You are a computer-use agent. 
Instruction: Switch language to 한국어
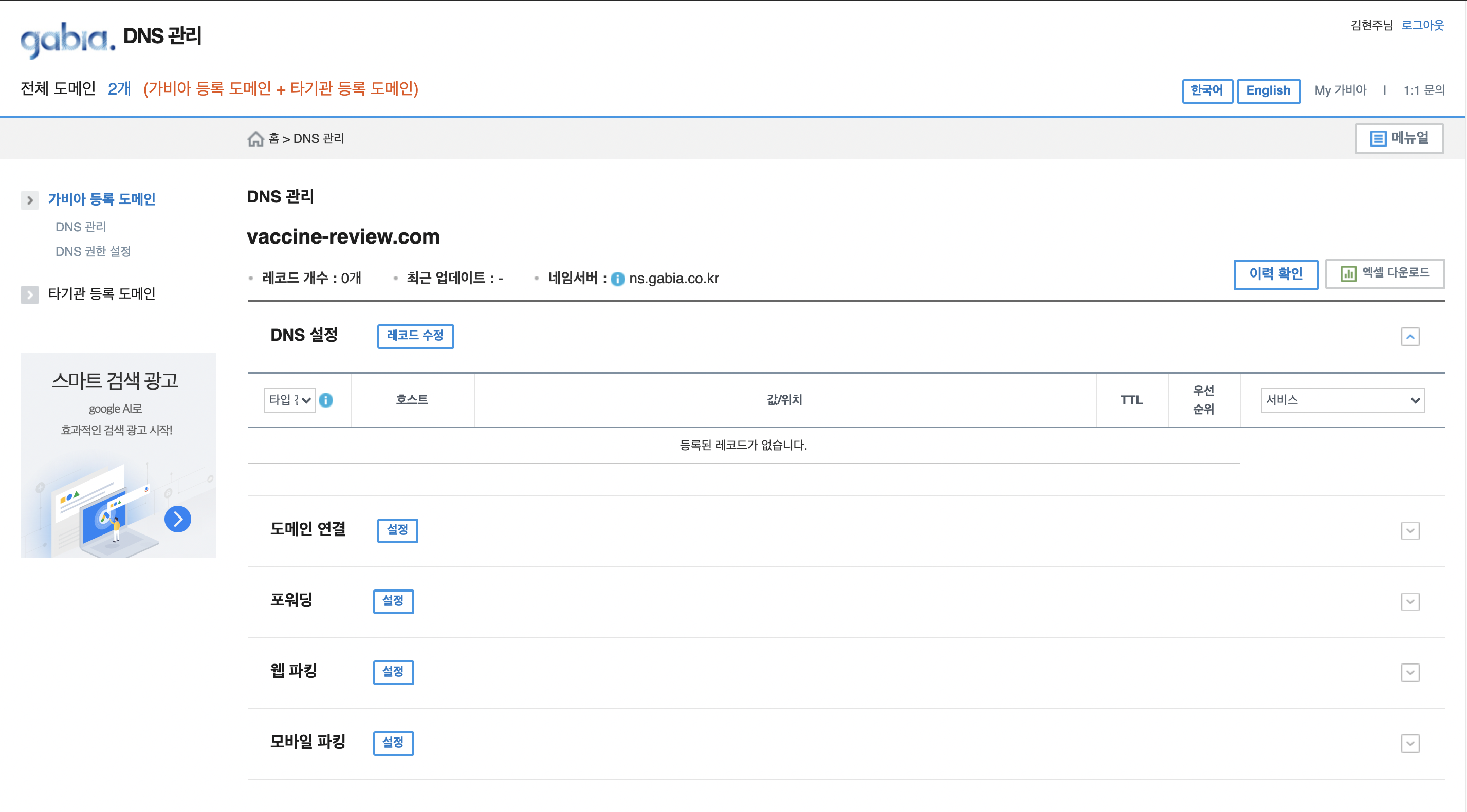tap(1206, 90)
